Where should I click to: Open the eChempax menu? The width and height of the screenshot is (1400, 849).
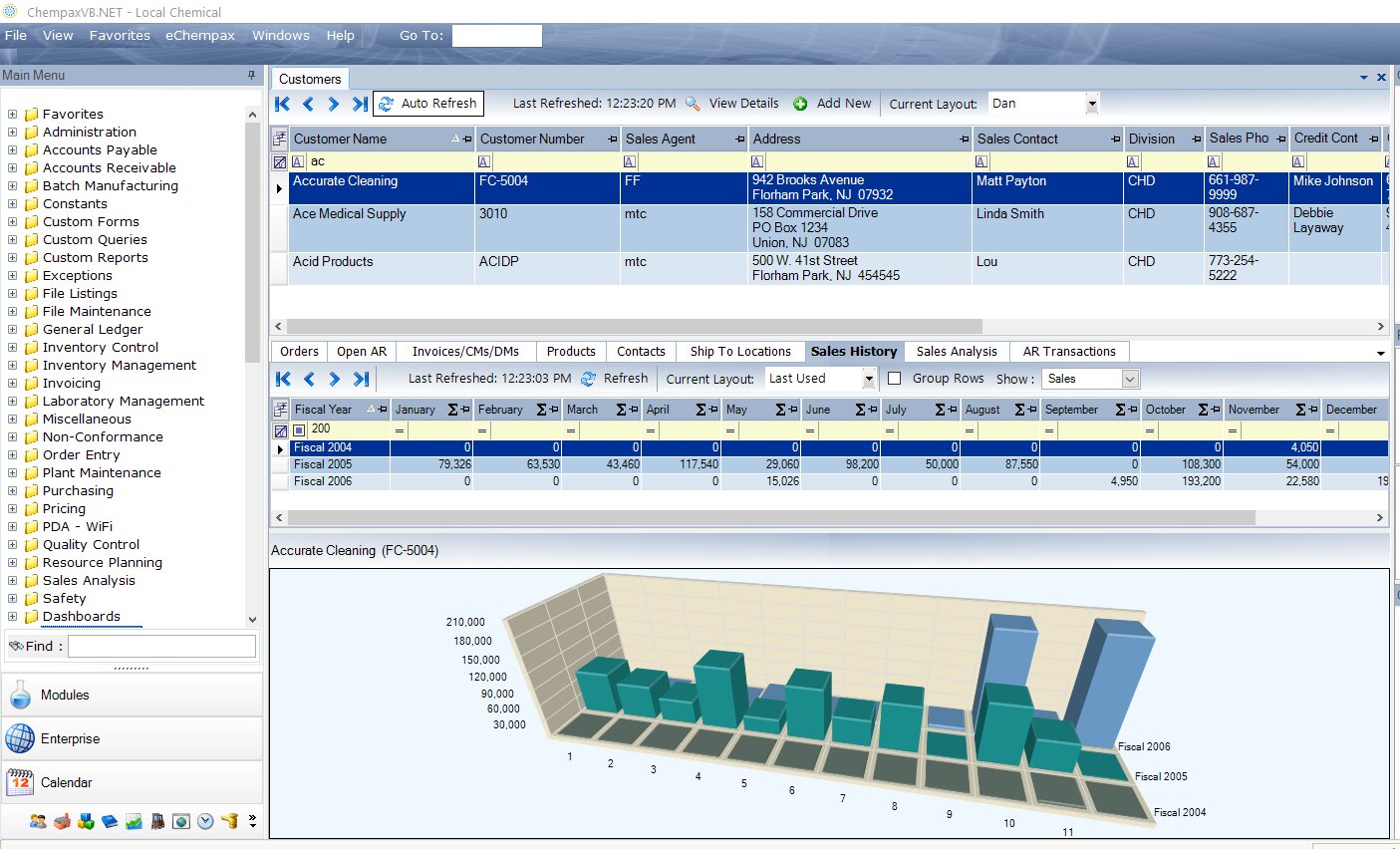[x=200, y=36]
